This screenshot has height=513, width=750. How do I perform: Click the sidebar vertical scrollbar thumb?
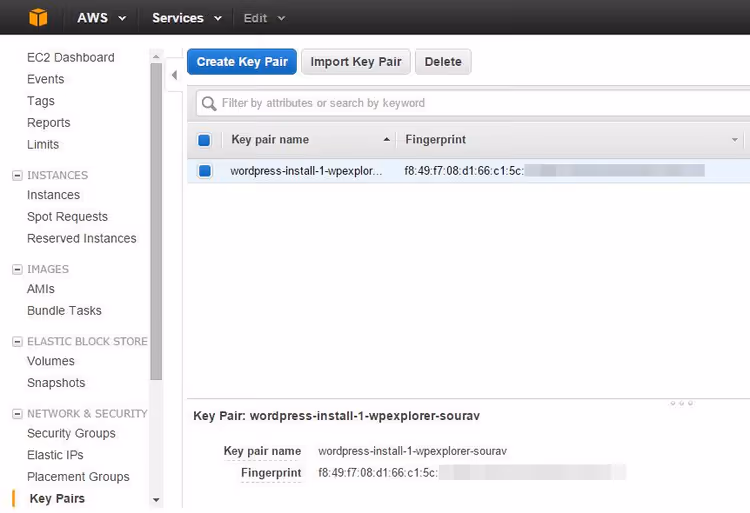[x=156, y=221]
